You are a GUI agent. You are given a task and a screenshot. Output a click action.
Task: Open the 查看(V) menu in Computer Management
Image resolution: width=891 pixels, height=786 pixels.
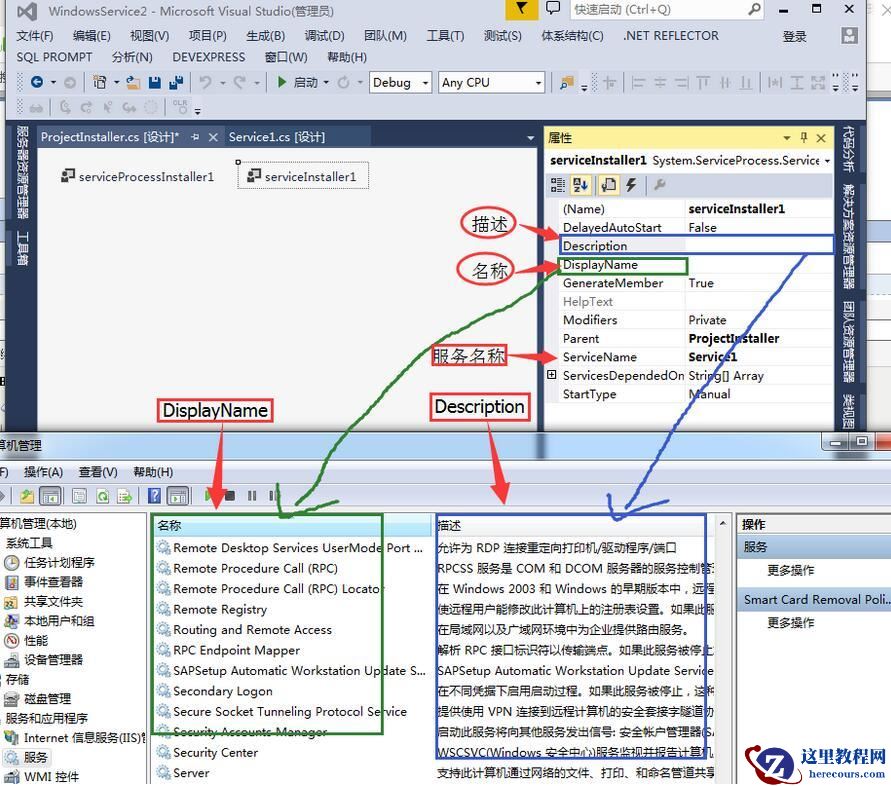coord(98,472)
